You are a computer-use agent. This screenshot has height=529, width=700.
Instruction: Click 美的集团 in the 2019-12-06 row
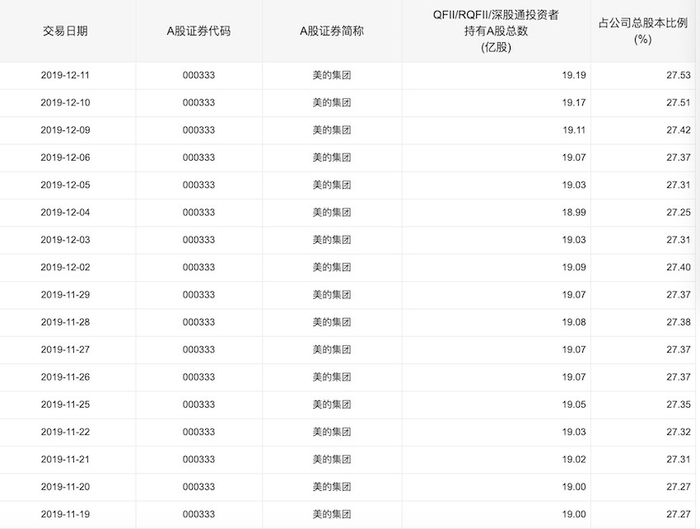coord(332,158)
